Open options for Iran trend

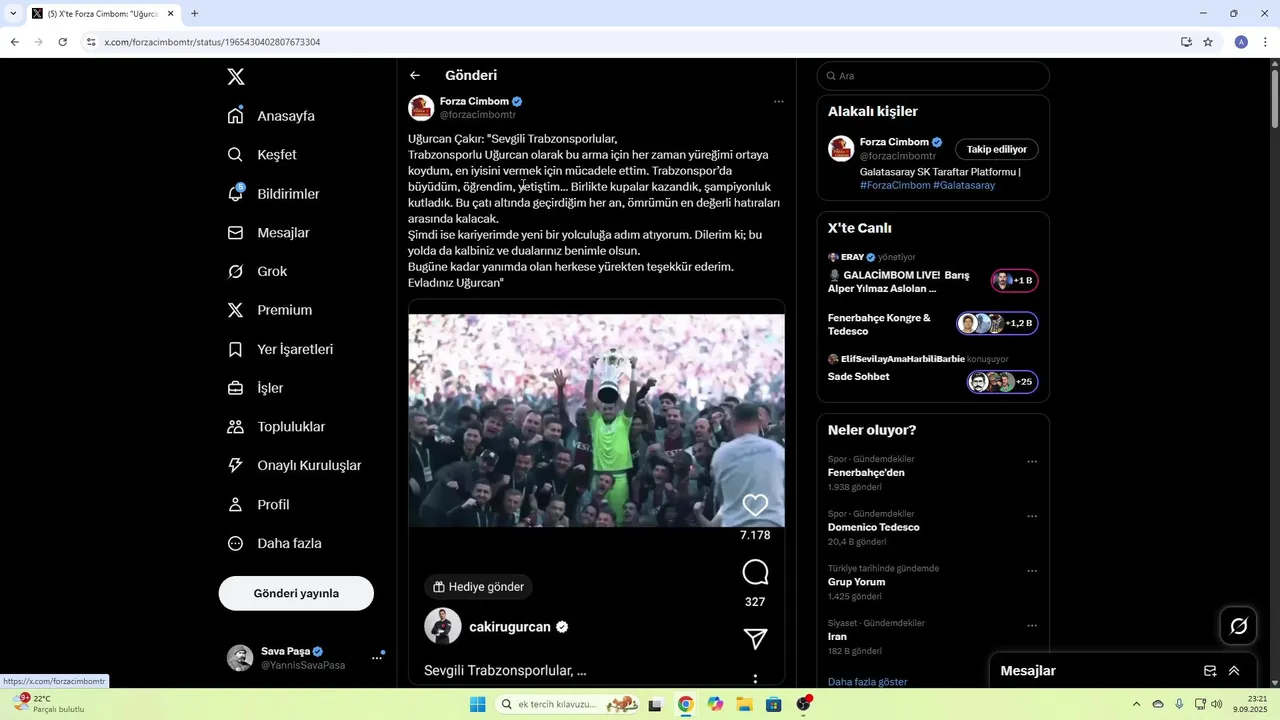click(1032, 626)
